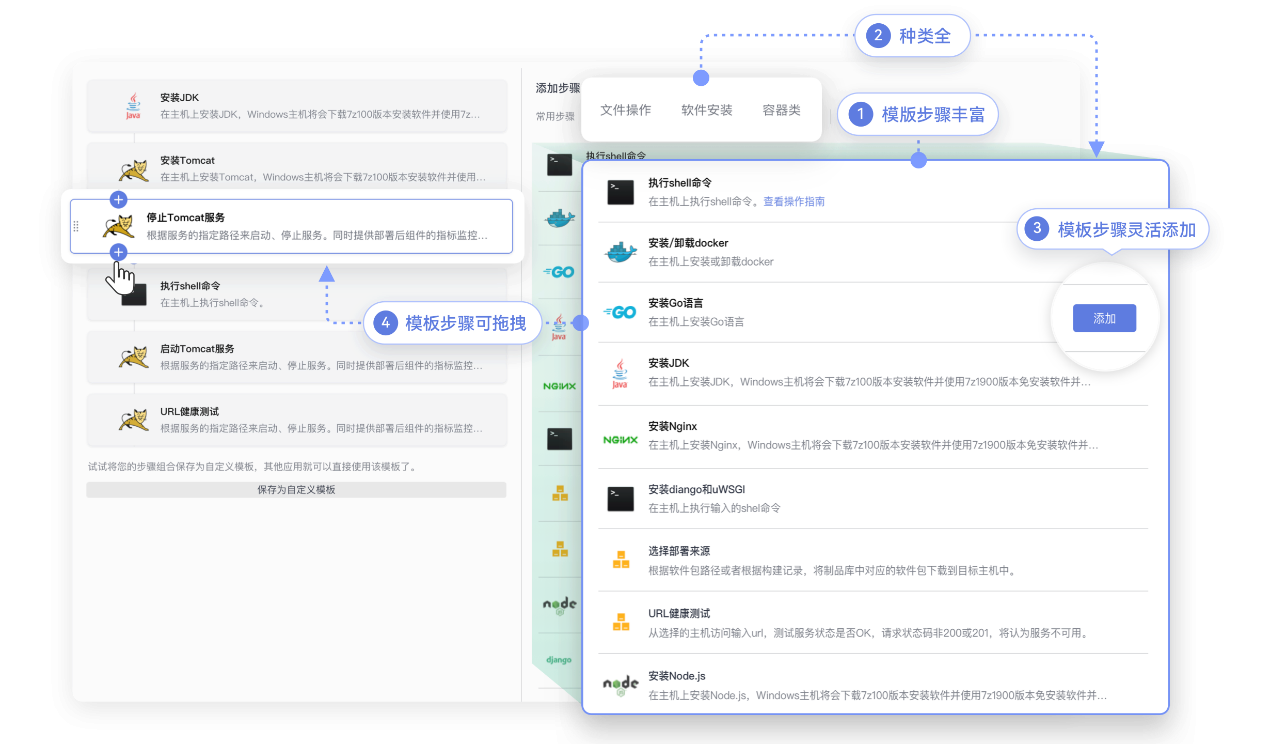Click 安装Node.js title in popup list
This screenshot has height=744, width=1270.
point(677,676)
